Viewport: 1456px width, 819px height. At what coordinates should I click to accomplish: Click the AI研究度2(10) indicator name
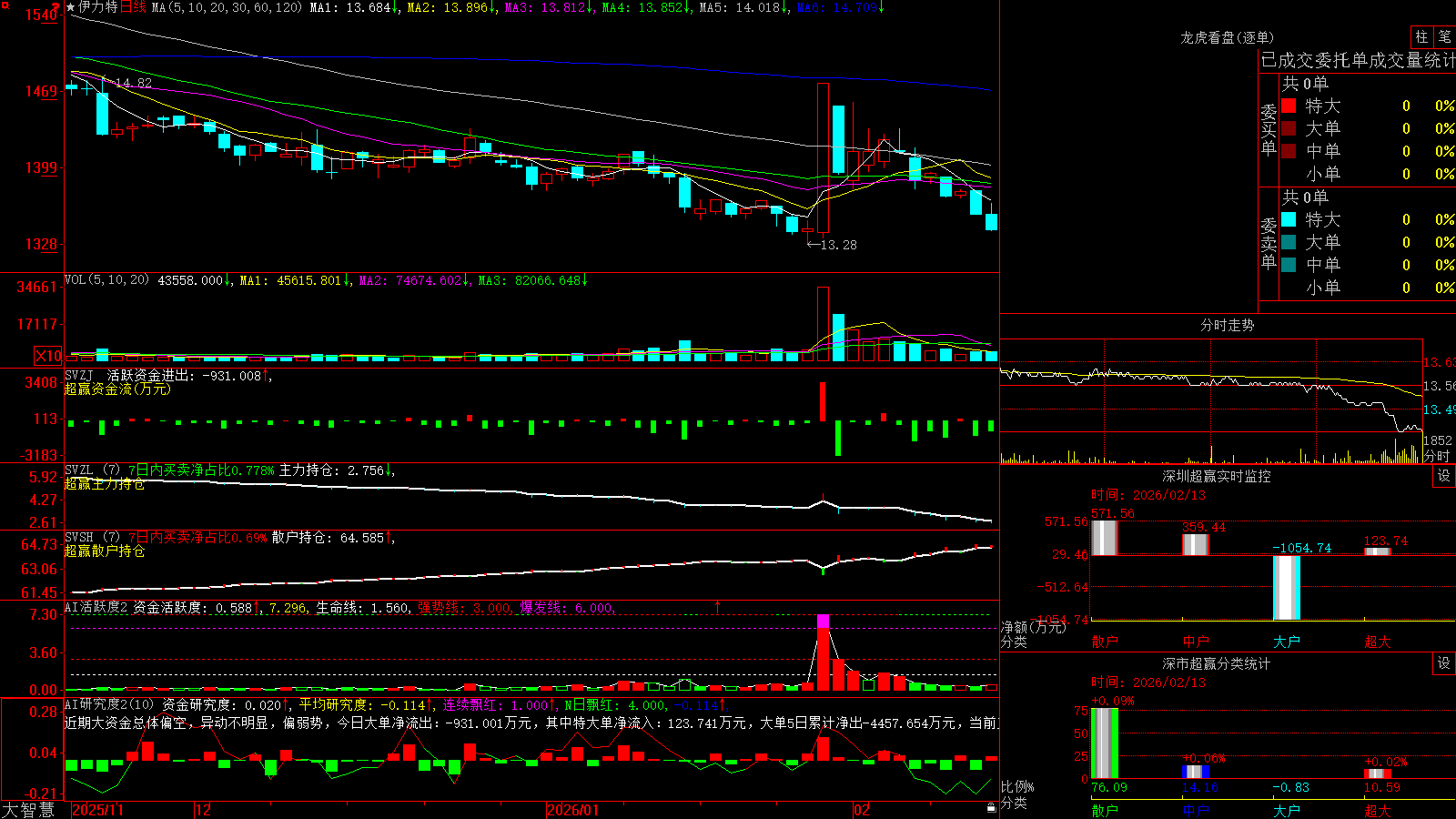pyautogui.click(x=109, y=704)
